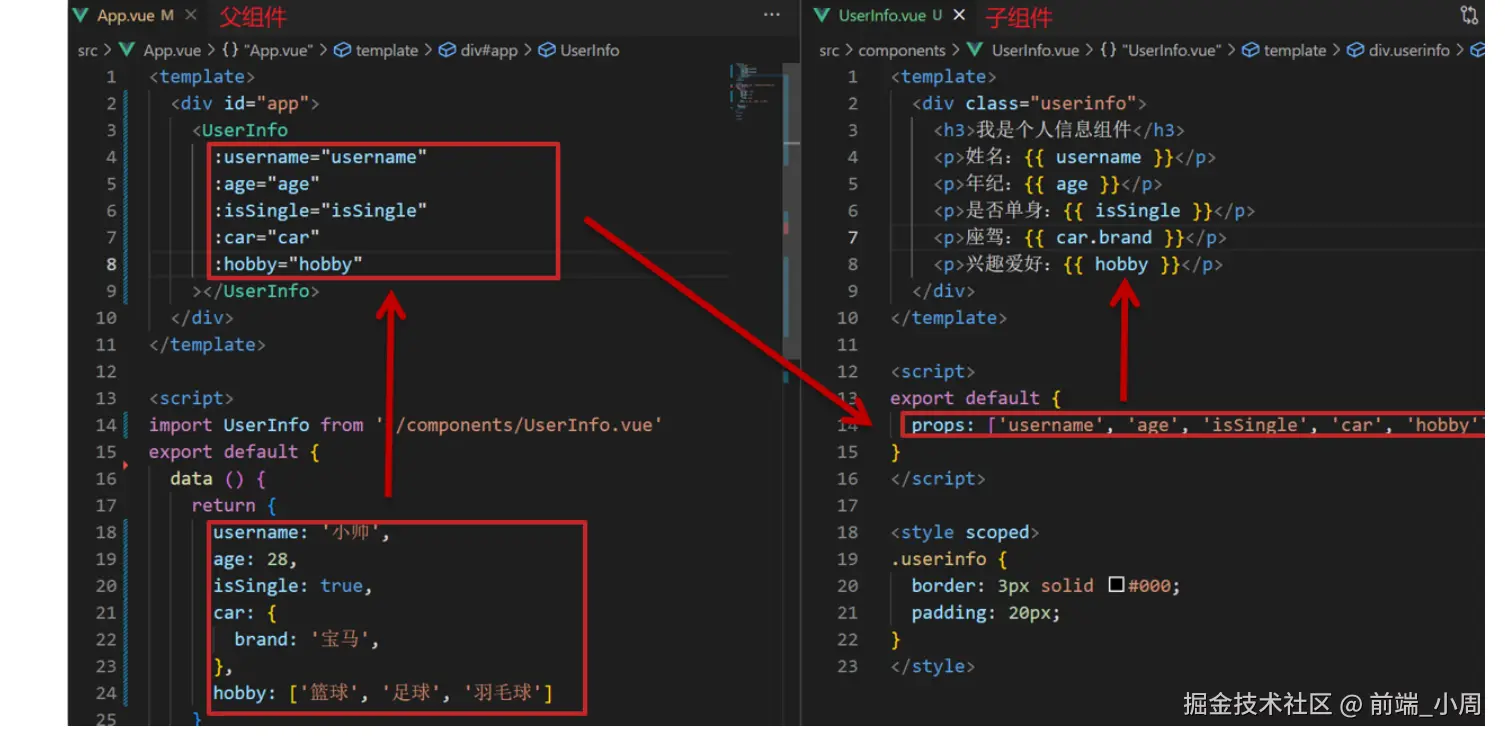Click the props array line in UserInfo.vue

[1198, 425]
